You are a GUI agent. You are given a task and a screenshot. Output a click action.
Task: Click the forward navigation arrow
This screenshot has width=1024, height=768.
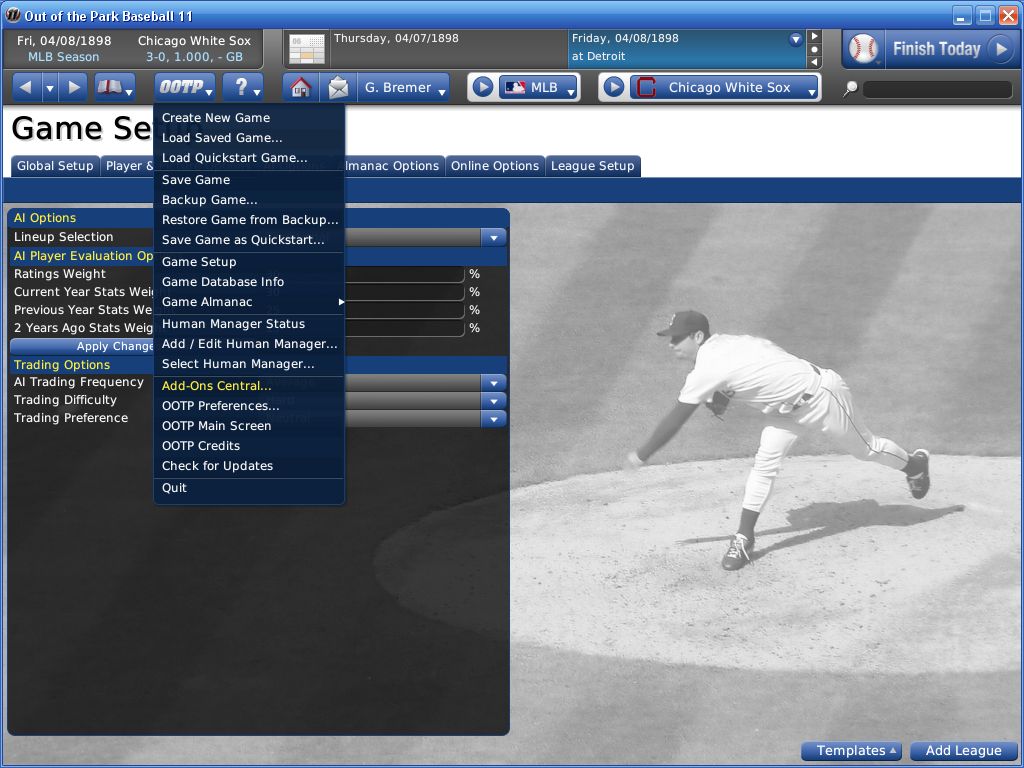pyautogui.click(x=74, y=88)
